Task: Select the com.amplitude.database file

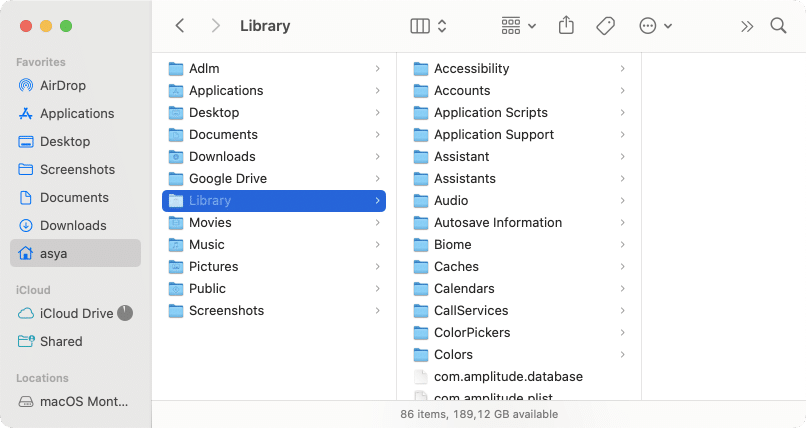Action: (519, 377)
